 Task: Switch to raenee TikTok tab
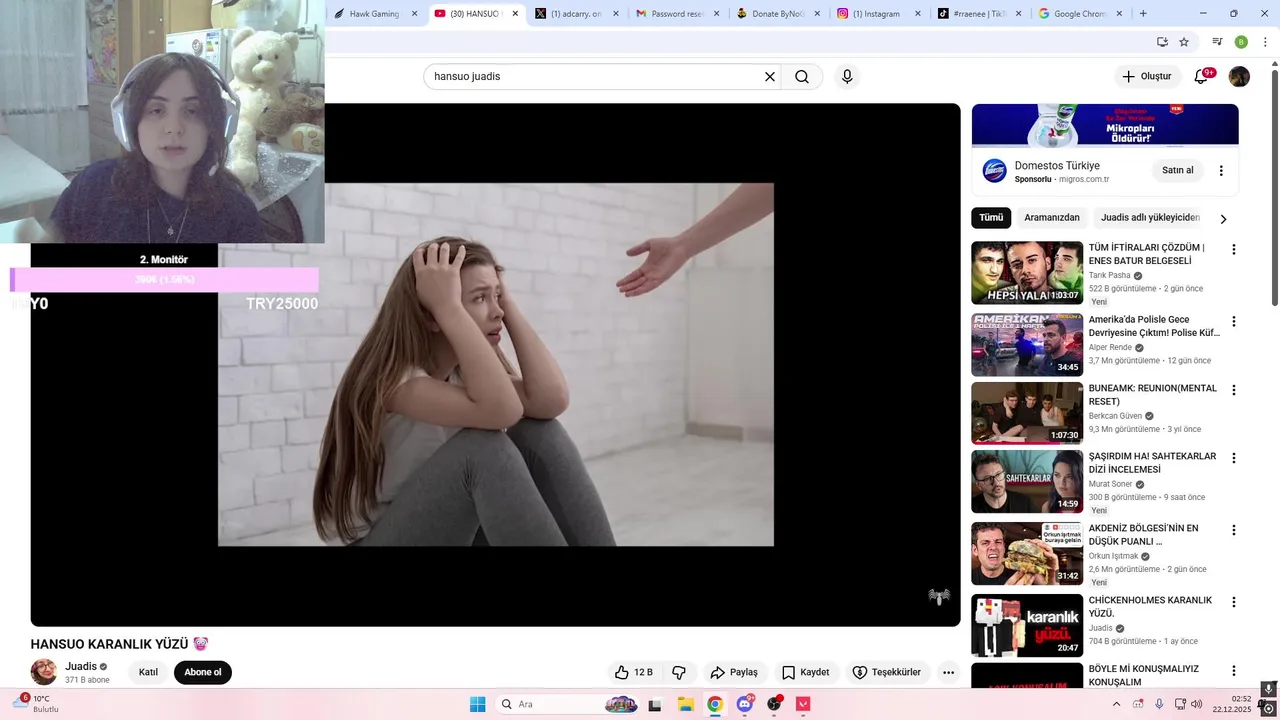click(980, 14)
